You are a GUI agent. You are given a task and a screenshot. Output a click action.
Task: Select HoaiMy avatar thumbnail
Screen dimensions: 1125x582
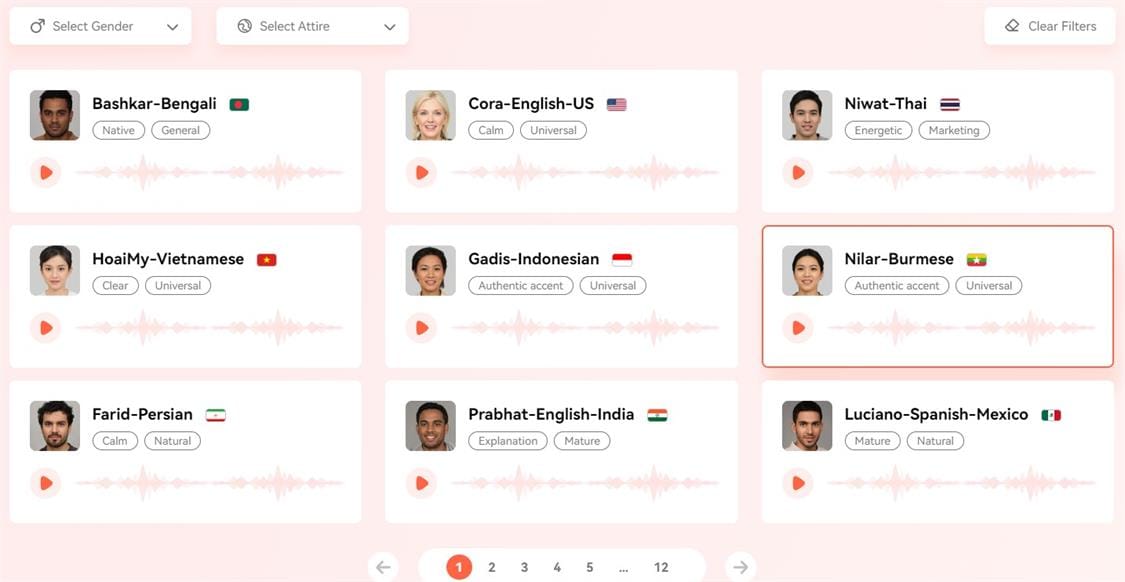[55, 271]
